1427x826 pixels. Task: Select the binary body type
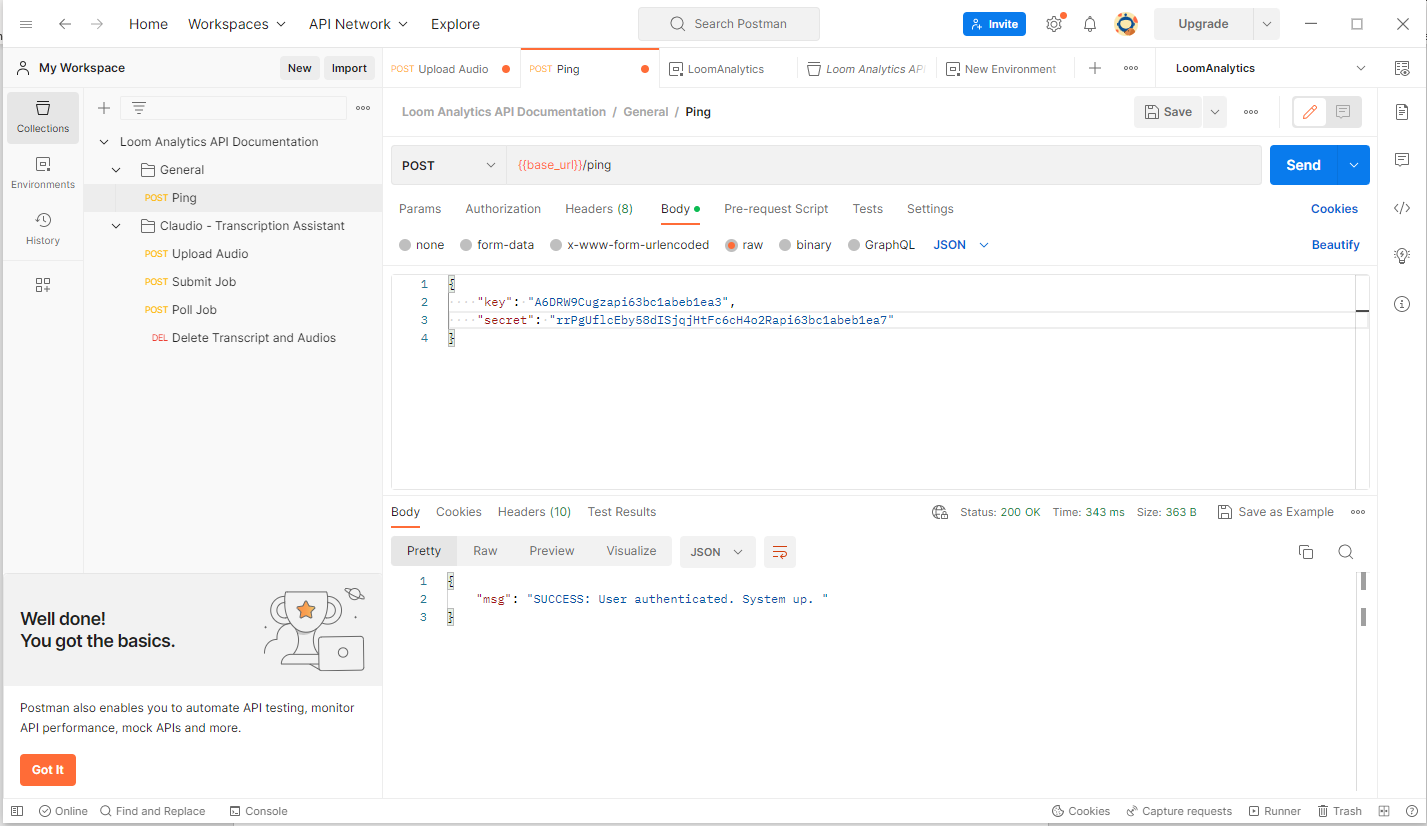[x=805, y=244]
